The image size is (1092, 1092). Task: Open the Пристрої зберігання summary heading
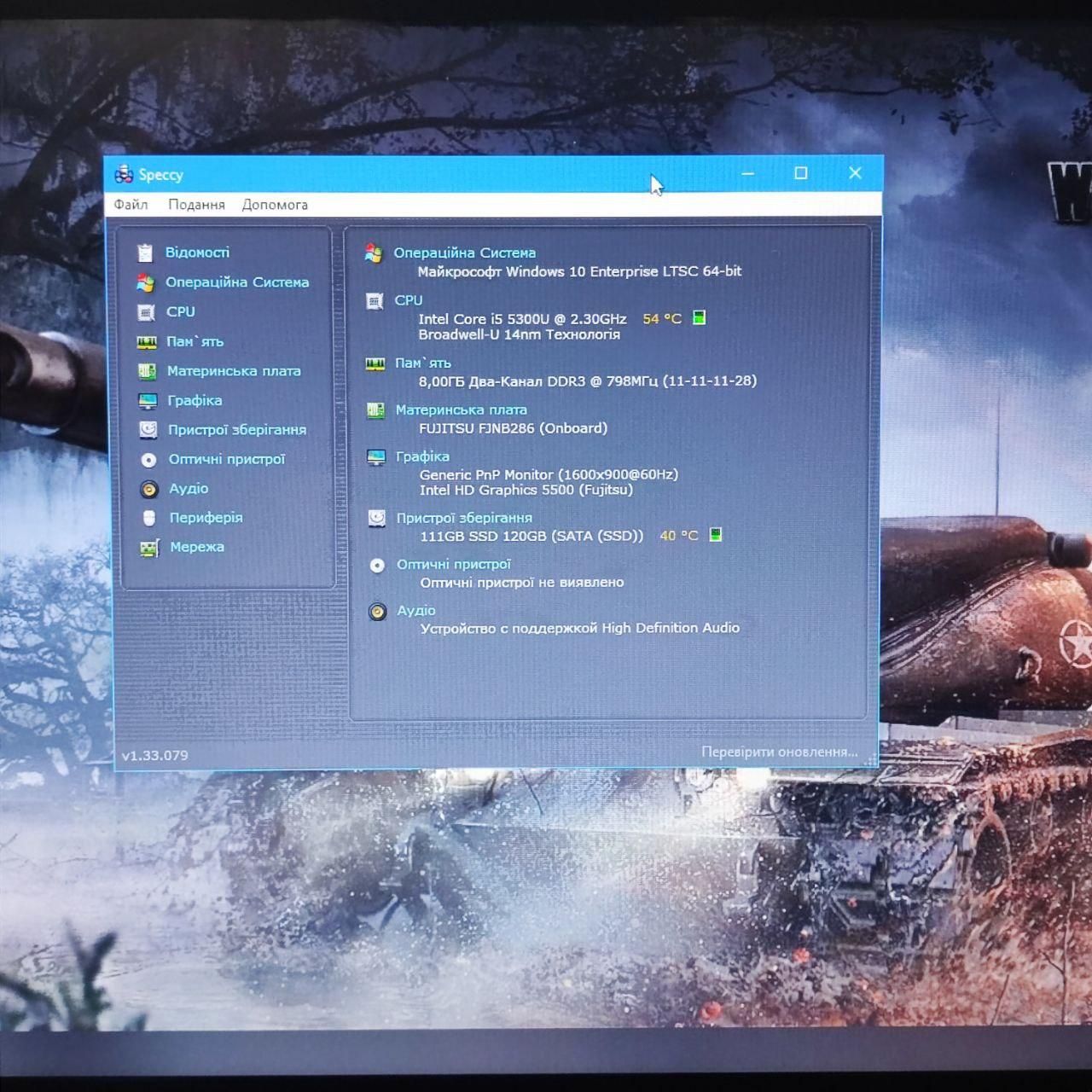click(x=464, y=518)
